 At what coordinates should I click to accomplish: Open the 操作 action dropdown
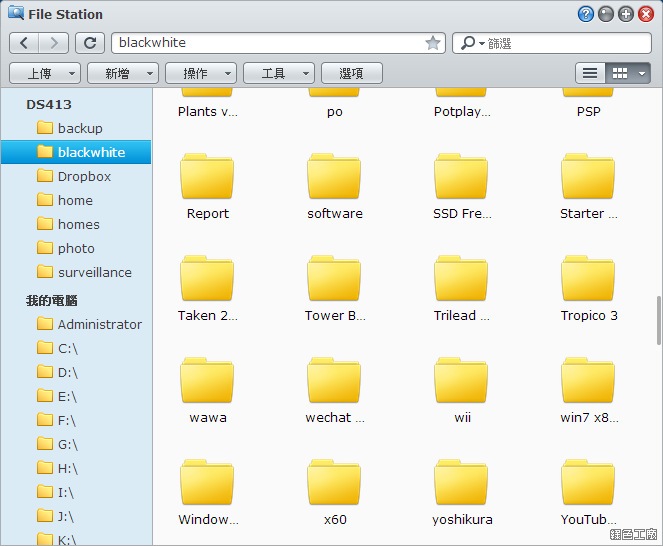pyautogui.click(x=201, y=73)
